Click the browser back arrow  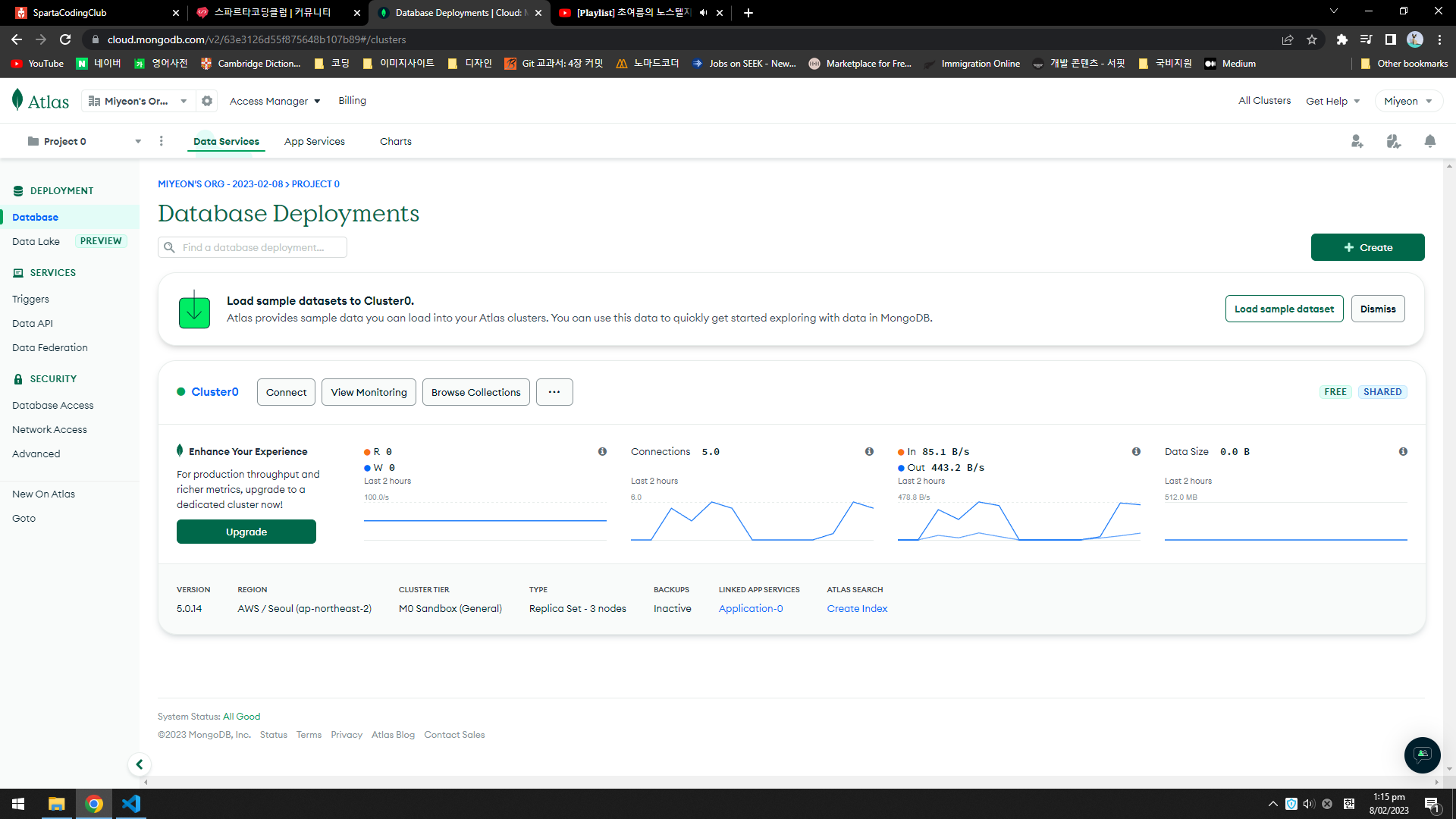click(17, 39)
